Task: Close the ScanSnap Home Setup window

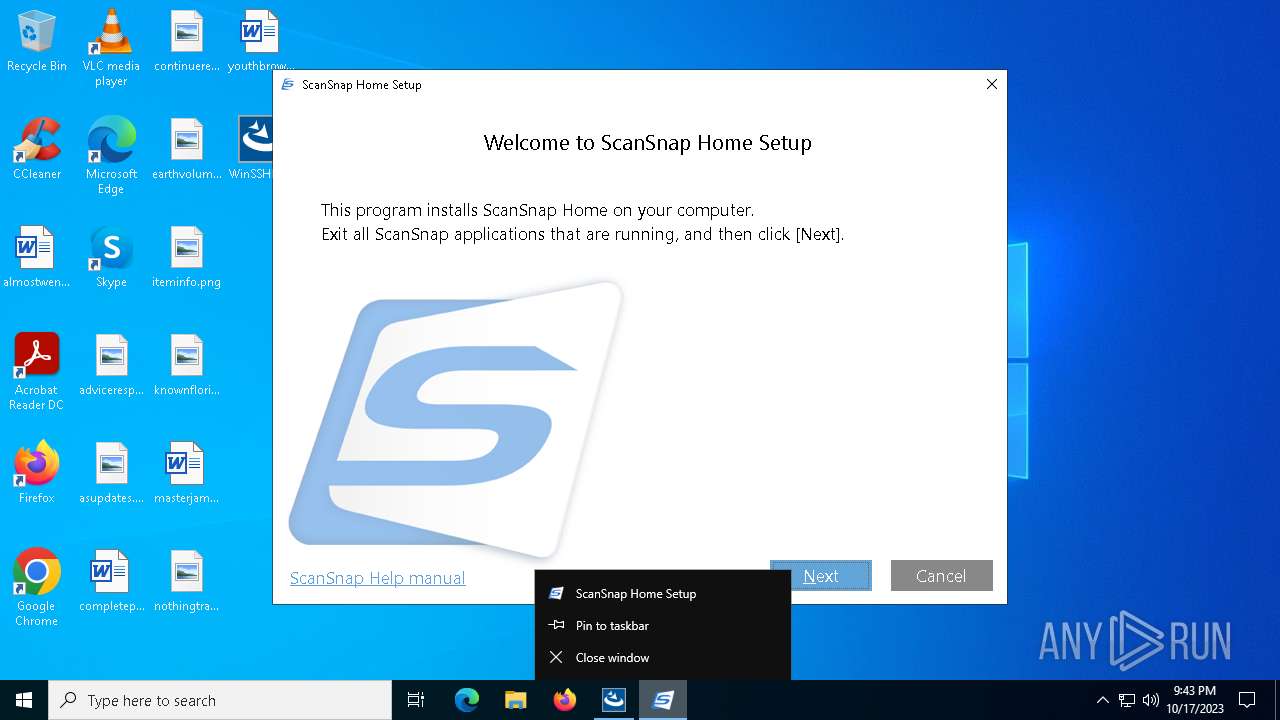Action: coord(992,85)
